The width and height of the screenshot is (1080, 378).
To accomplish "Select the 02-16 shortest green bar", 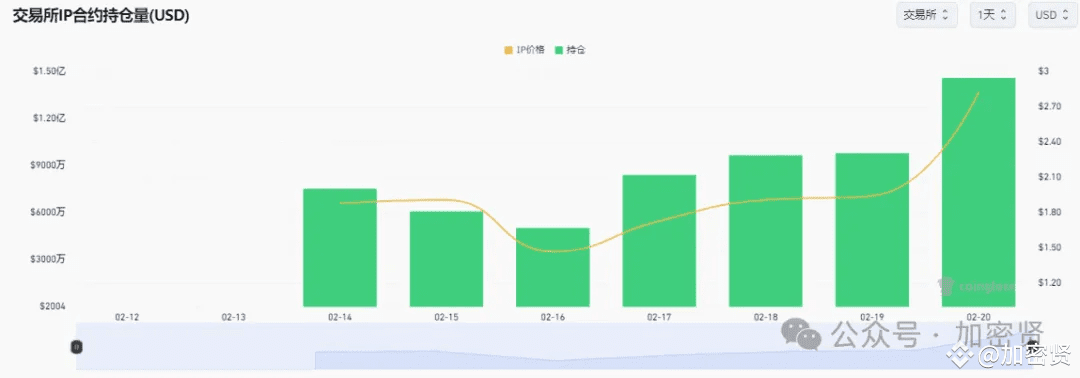I will tap(552, 267).
